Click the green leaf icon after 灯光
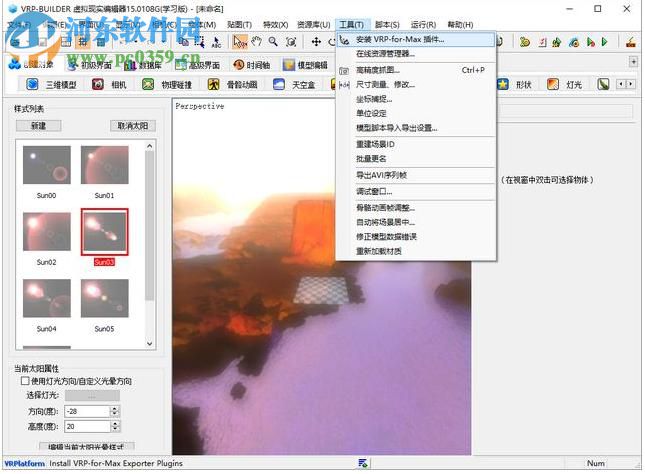 [x=603, y=84]
